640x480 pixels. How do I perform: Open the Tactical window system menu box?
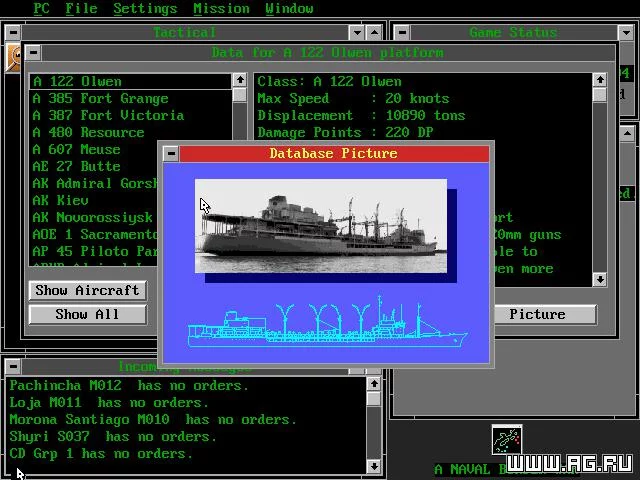[13, 32]
